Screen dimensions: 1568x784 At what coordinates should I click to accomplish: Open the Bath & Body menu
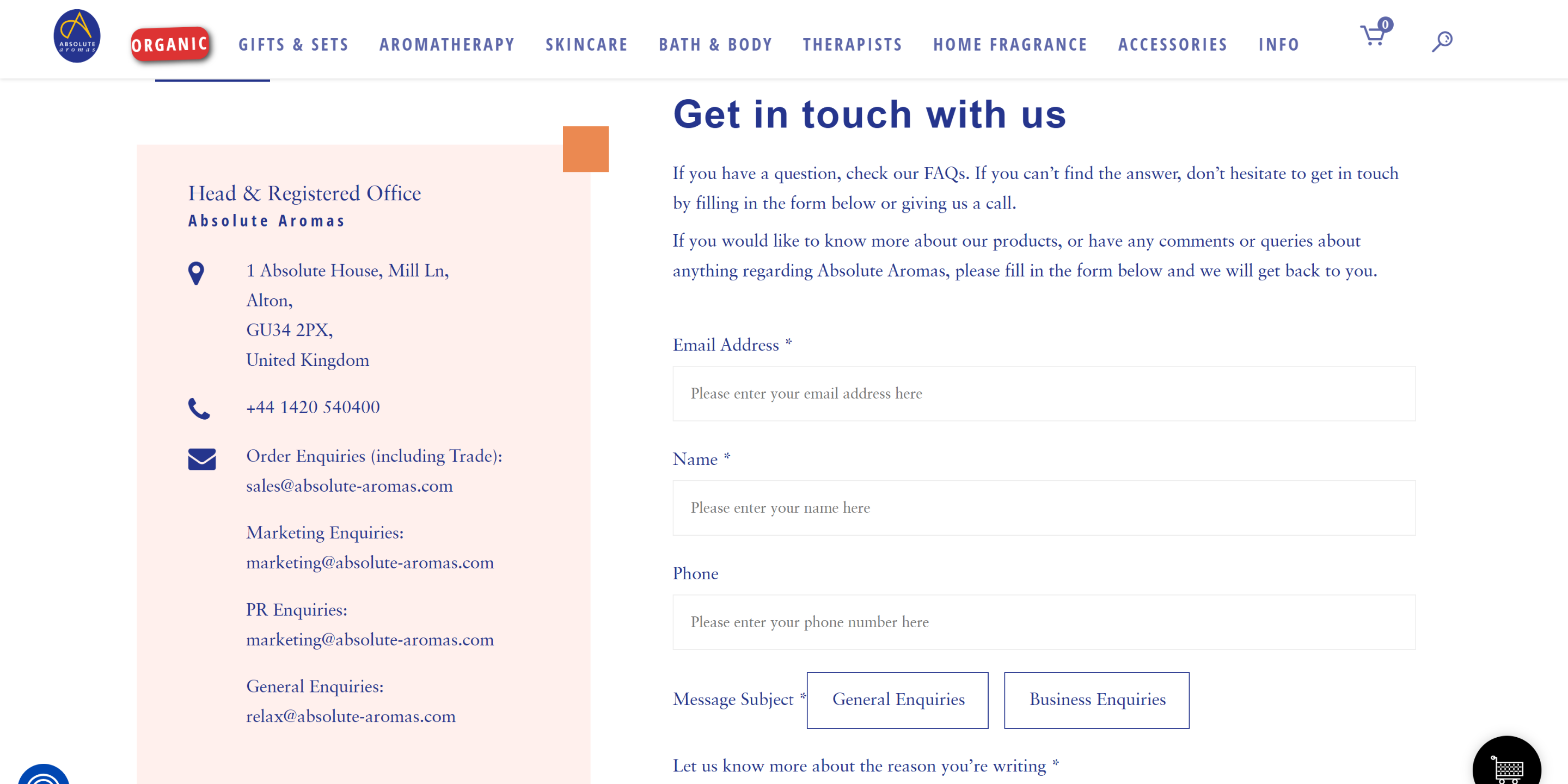point(715,45)
